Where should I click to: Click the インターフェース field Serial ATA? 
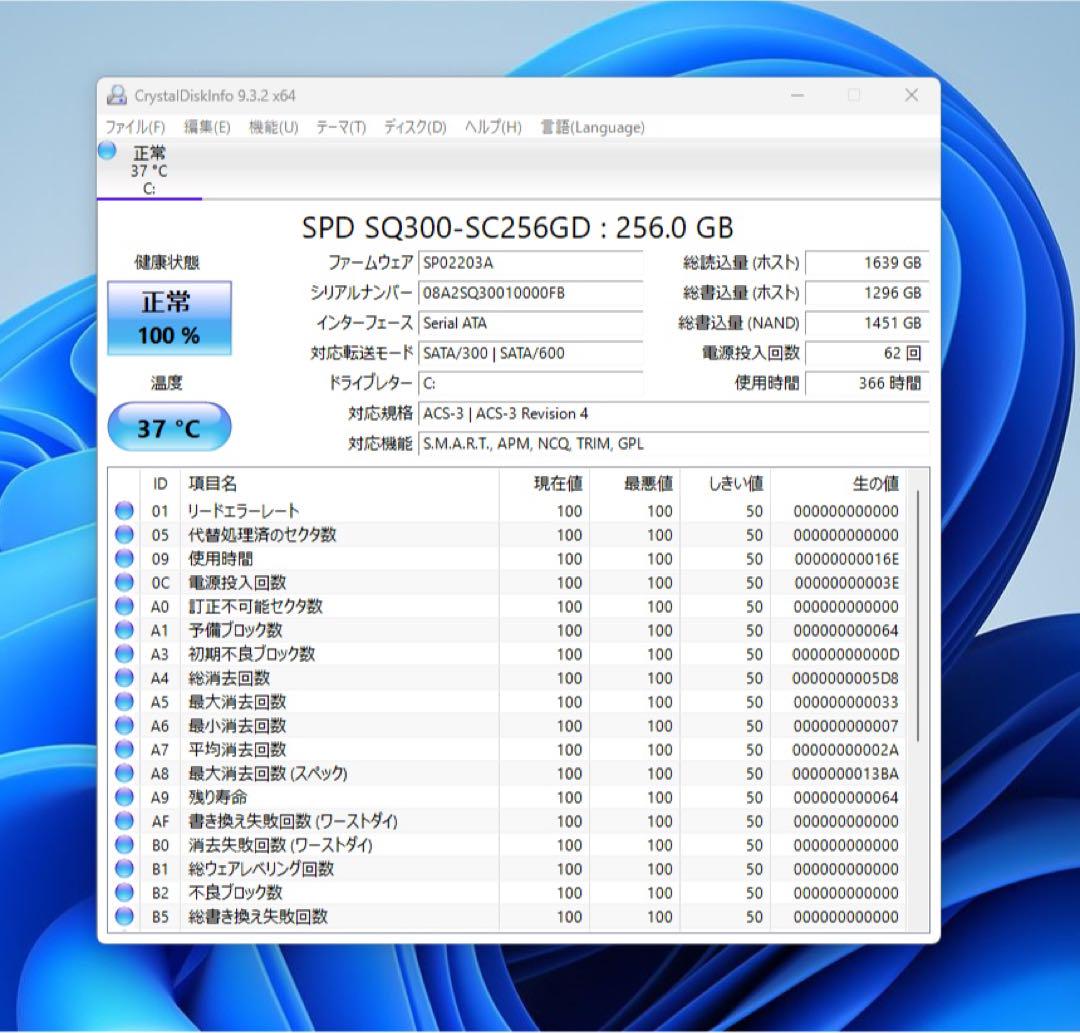[x=530, y=323]
